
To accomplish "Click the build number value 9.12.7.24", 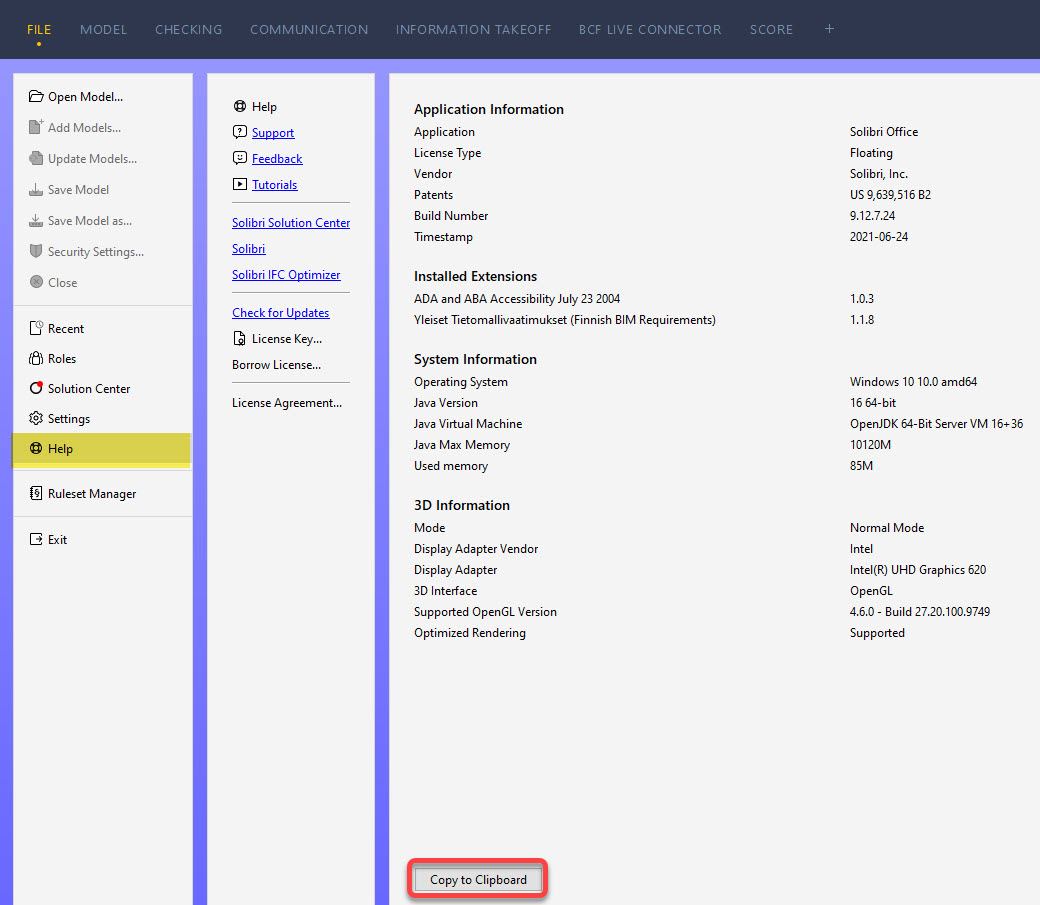I will pyautogui.click(x=872, y=216).
